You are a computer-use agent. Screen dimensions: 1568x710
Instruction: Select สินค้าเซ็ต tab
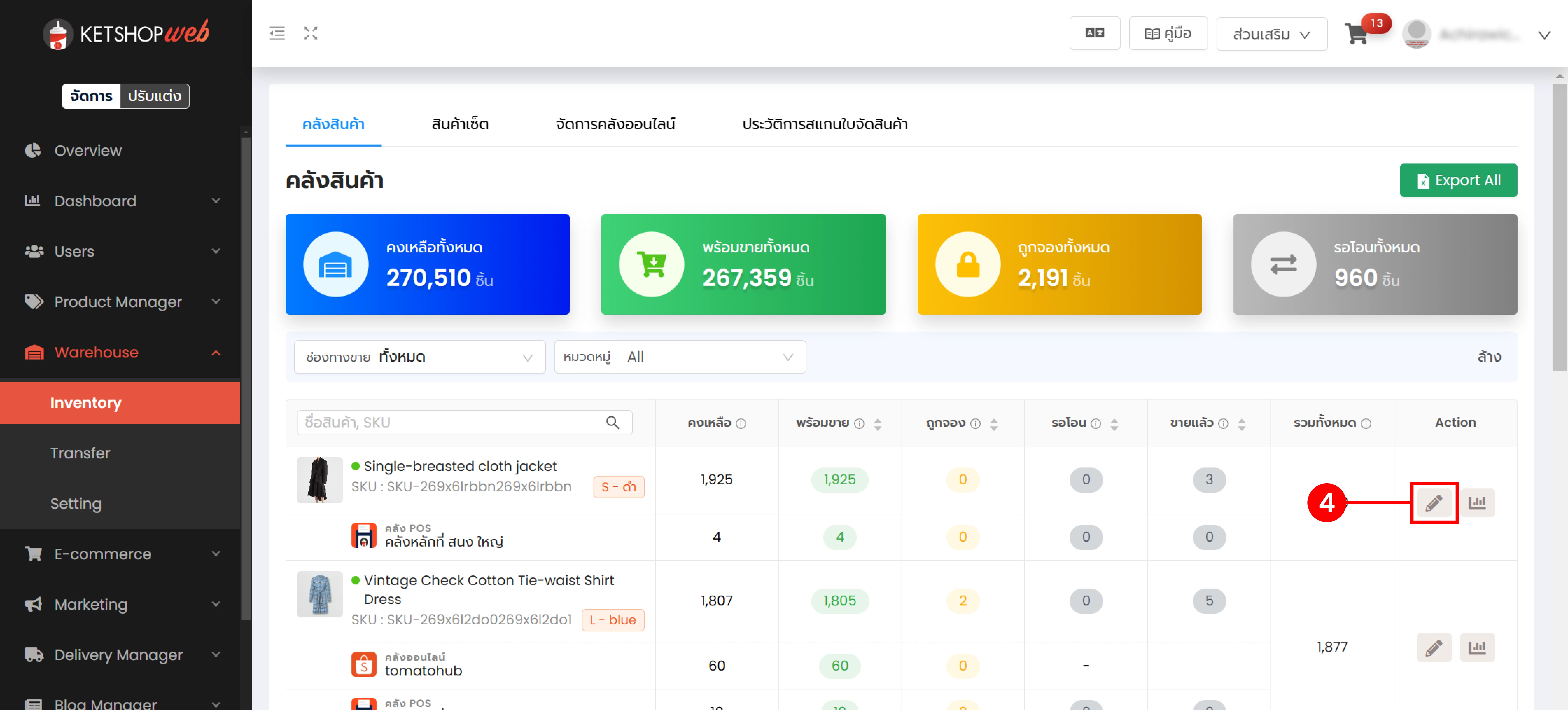(460, 124)
